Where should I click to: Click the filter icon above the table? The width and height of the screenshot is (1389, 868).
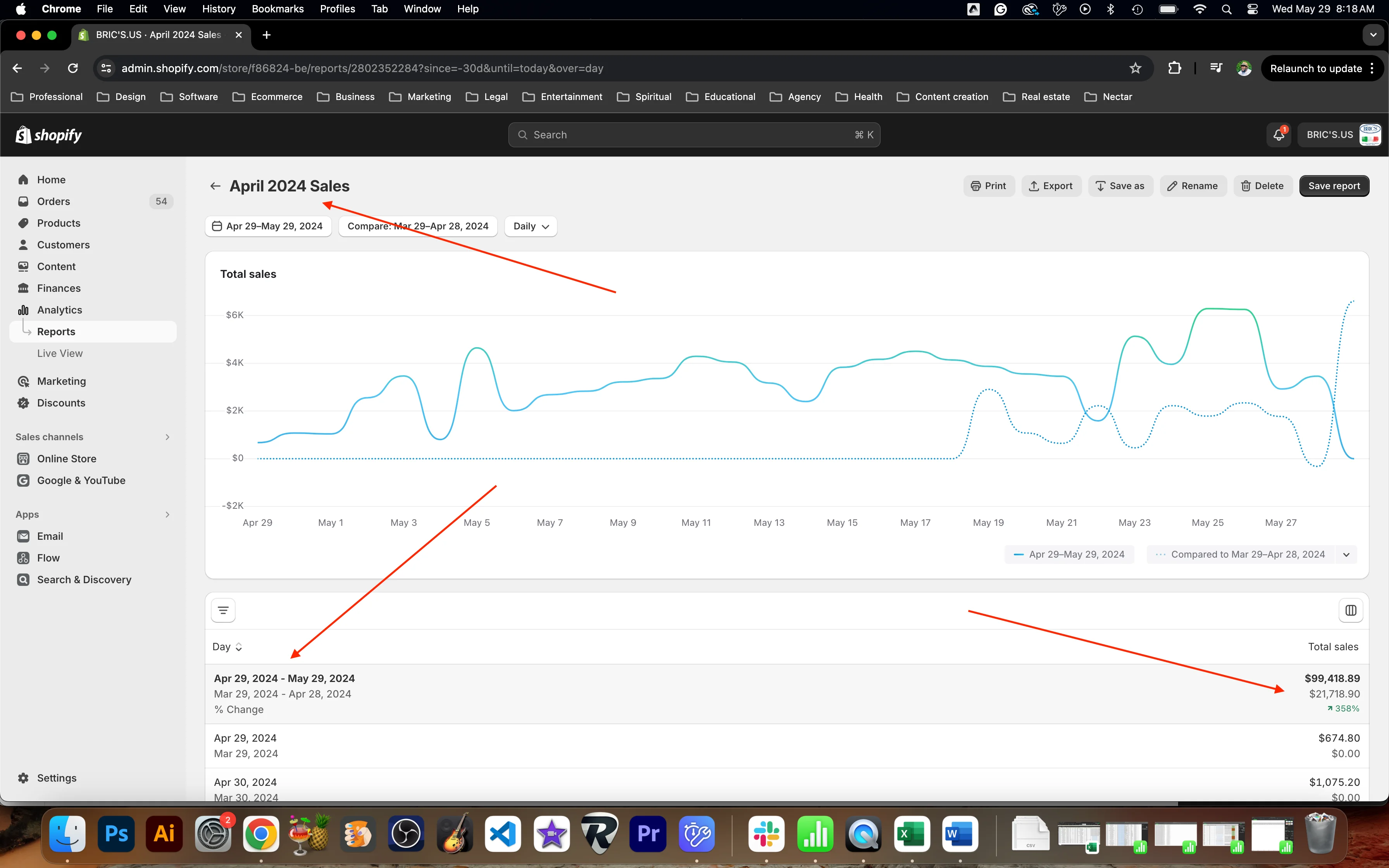pos(223,610)
